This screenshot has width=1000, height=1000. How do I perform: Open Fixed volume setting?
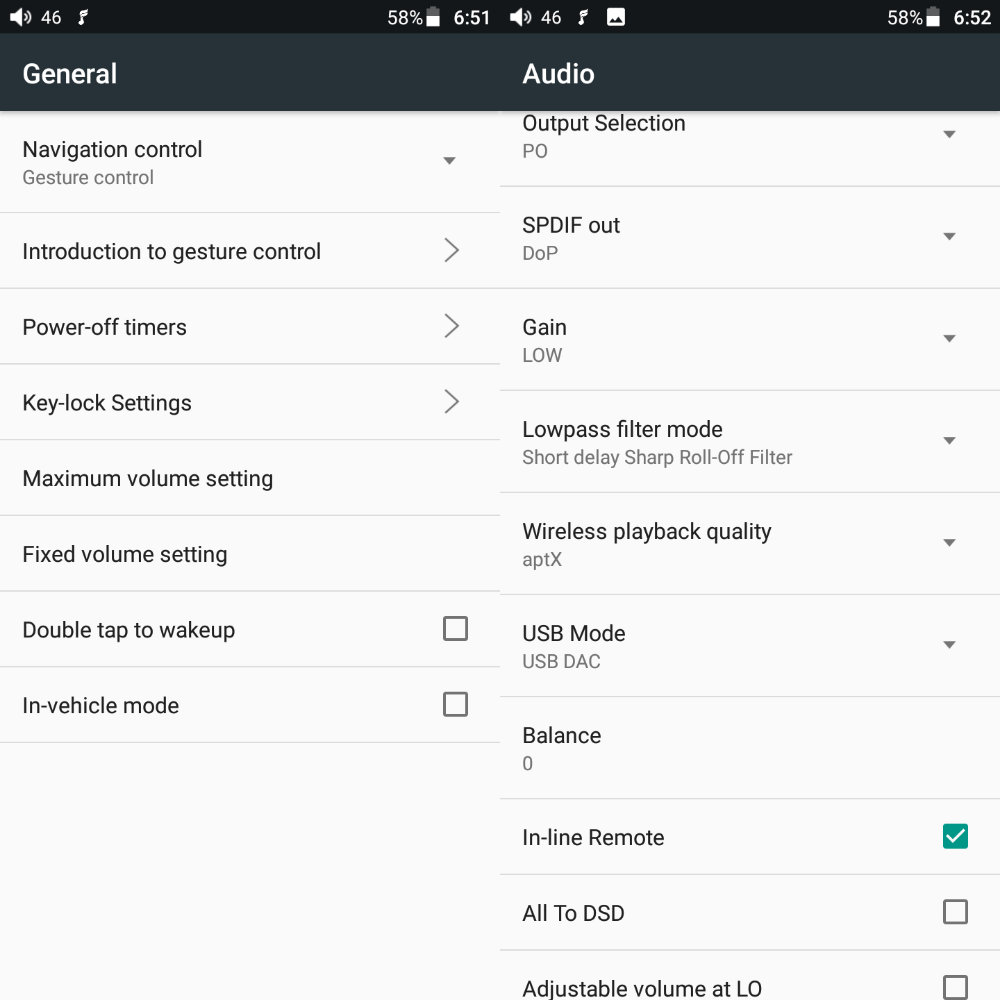125,554
